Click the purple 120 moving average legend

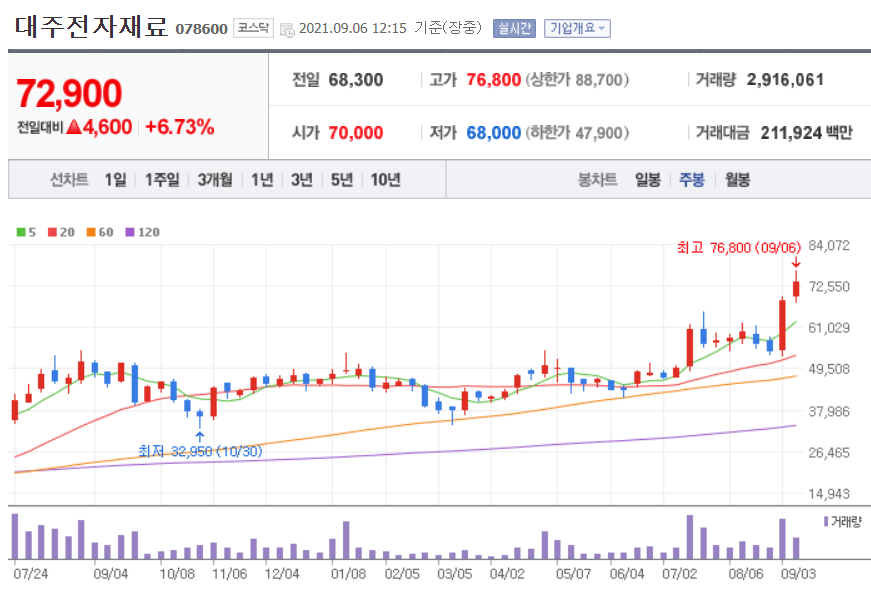pos(142,232)
